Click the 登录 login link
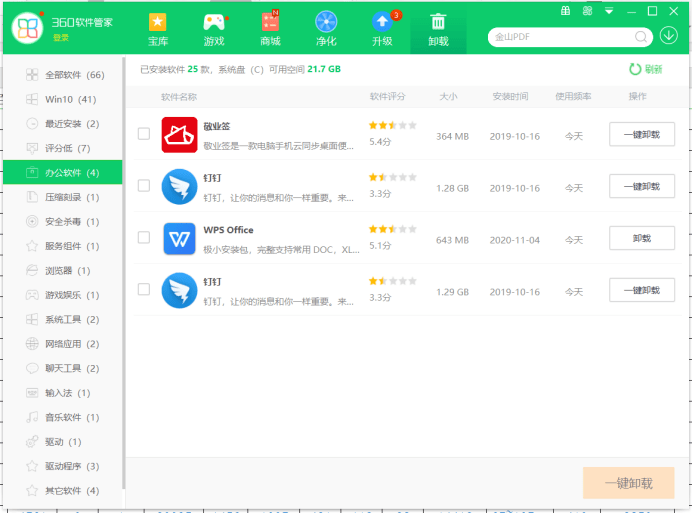This screenshot has width=692, height=513. point(61,38)
